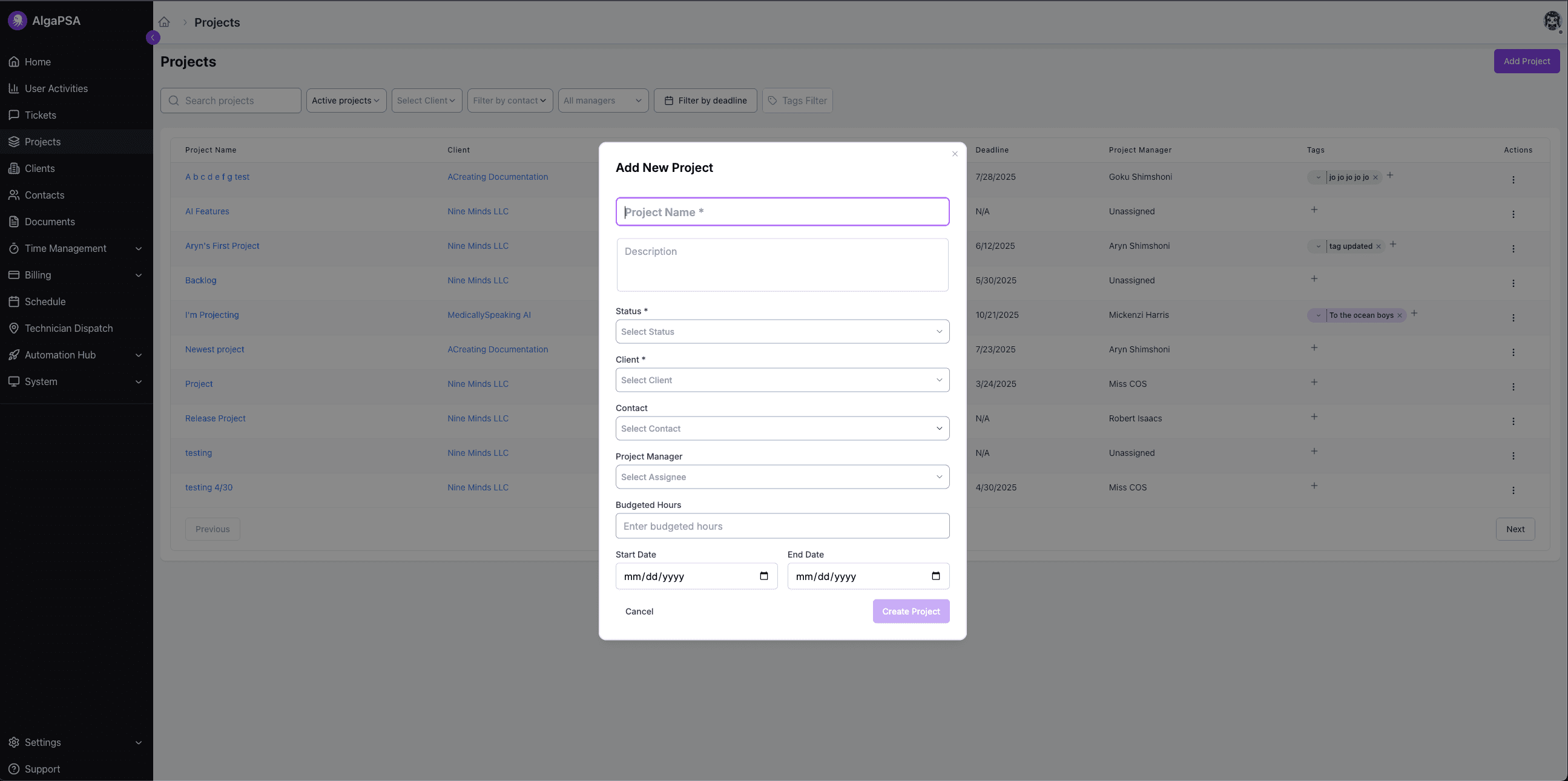
Task: Open the Select Status dropdown in the dialog
Action: pos(782,331)
